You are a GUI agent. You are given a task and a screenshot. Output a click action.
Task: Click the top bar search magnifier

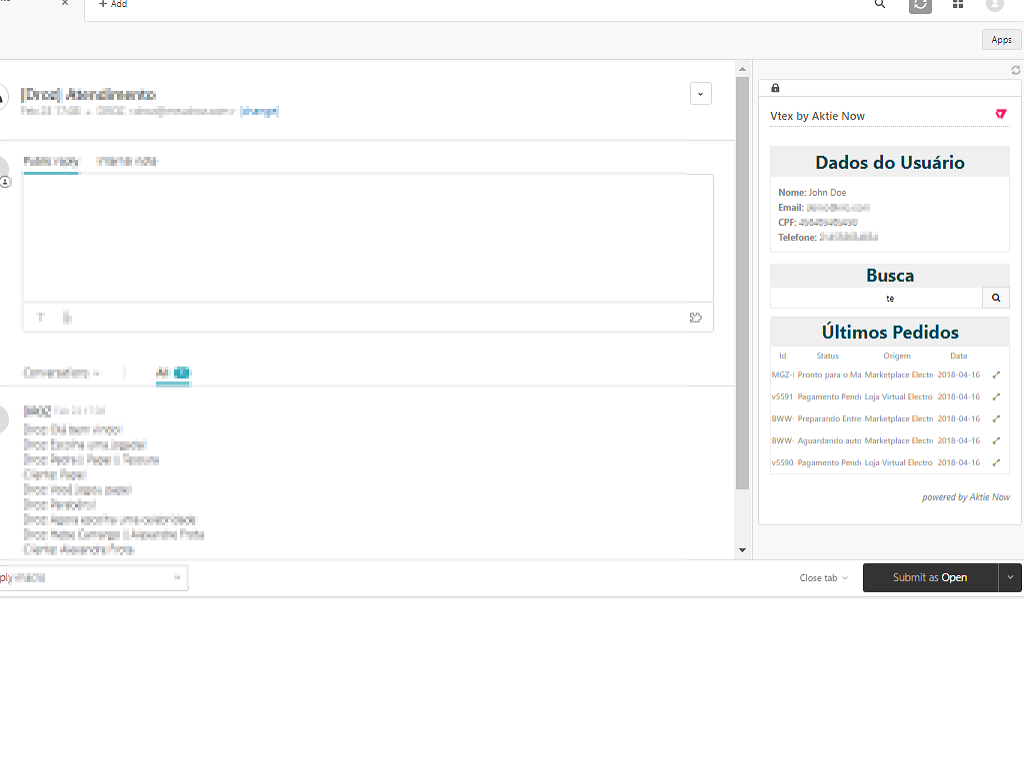point(880,5)
